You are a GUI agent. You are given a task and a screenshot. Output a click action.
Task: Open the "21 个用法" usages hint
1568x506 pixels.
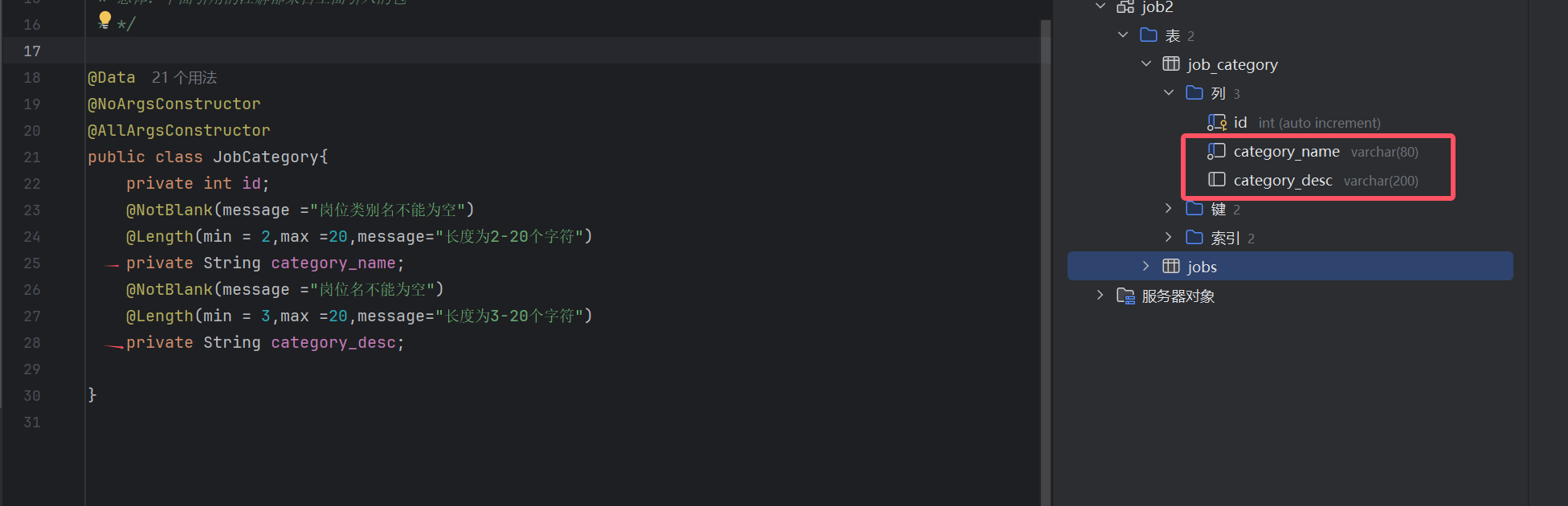click(x=184, y=78)
